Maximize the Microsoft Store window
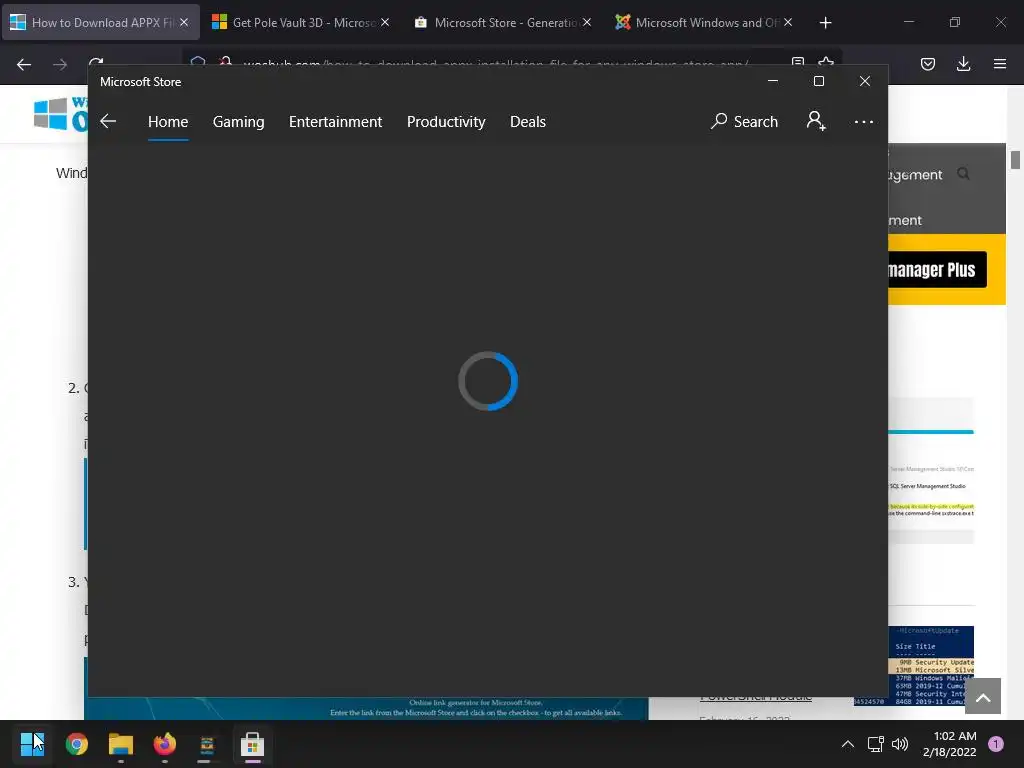 click(818, 81)
